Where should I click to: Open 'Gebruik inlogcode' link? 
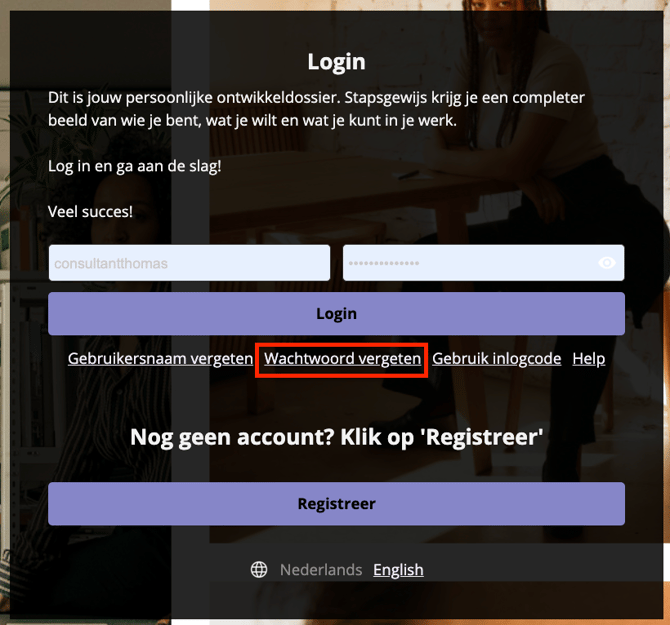497,358
